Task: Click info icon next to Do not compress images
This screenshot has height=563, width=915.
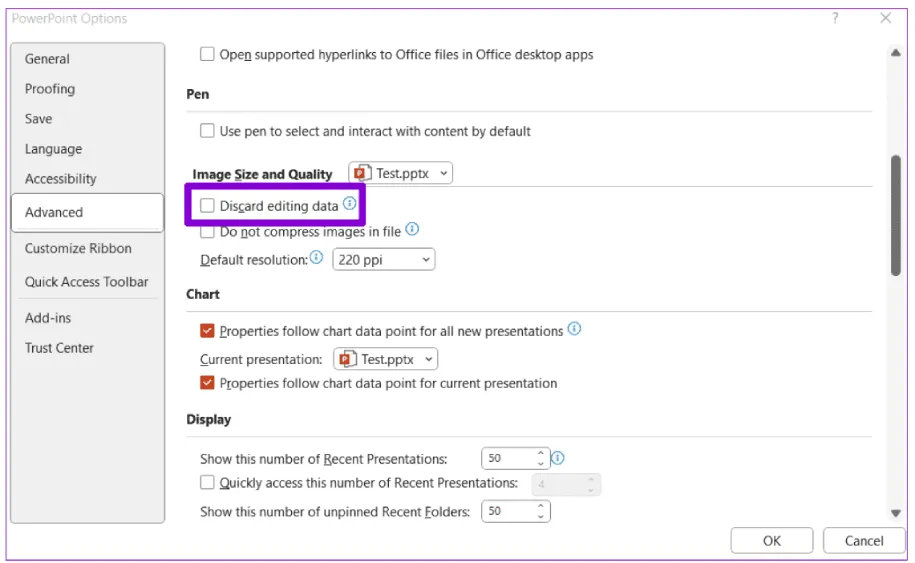Action: 412,230
